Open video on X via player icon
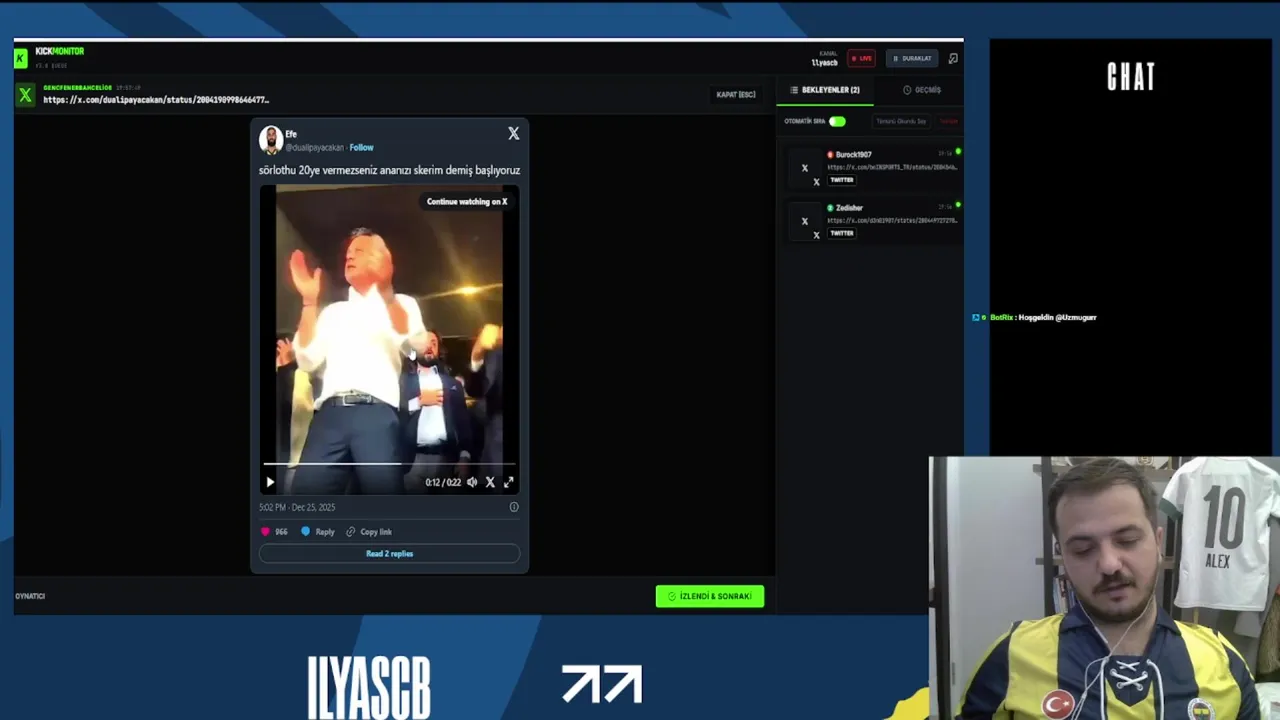 click(x=490, y=482)
